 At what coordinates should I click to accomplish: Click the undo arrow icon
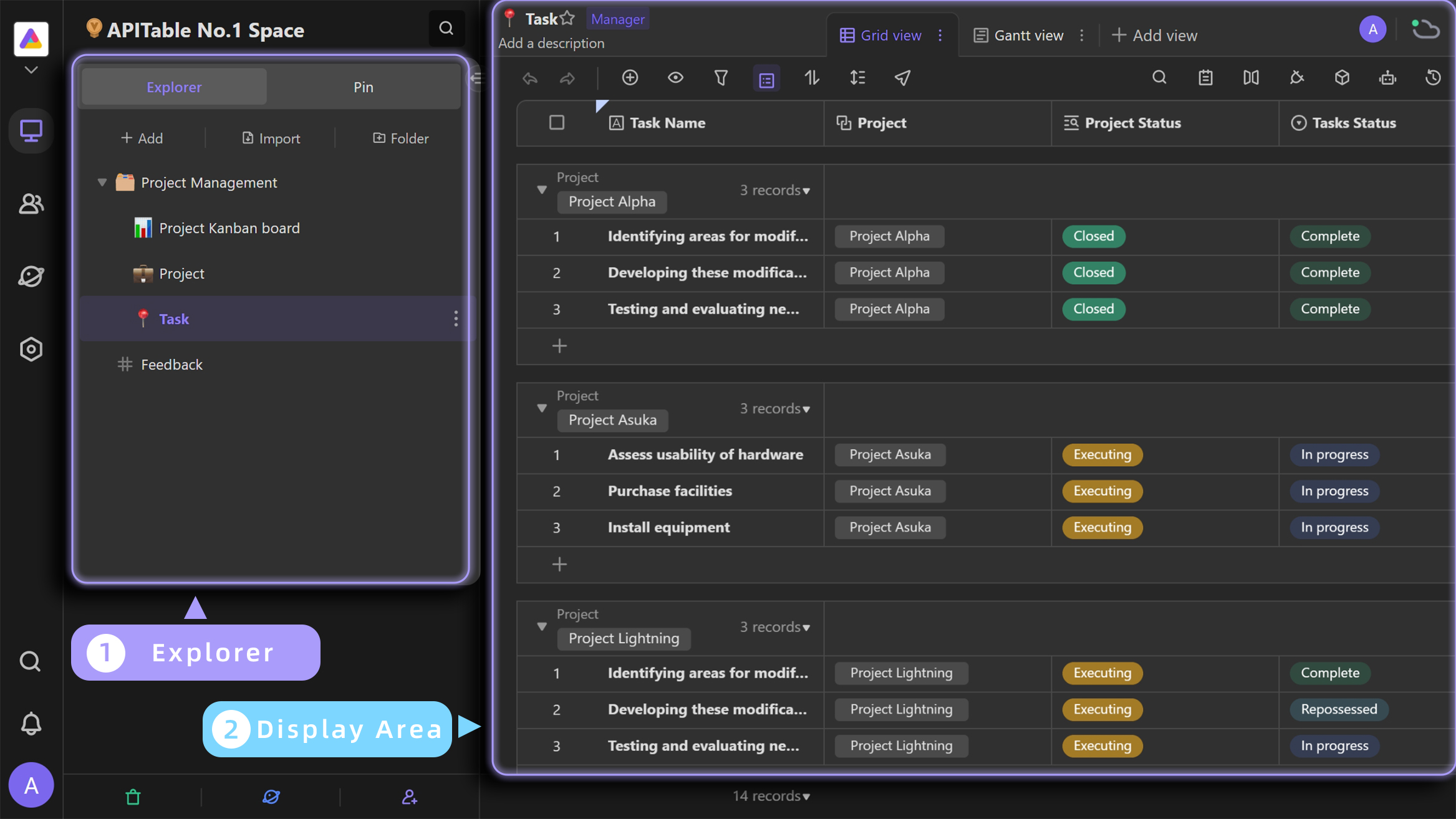(x=530, y=77)
